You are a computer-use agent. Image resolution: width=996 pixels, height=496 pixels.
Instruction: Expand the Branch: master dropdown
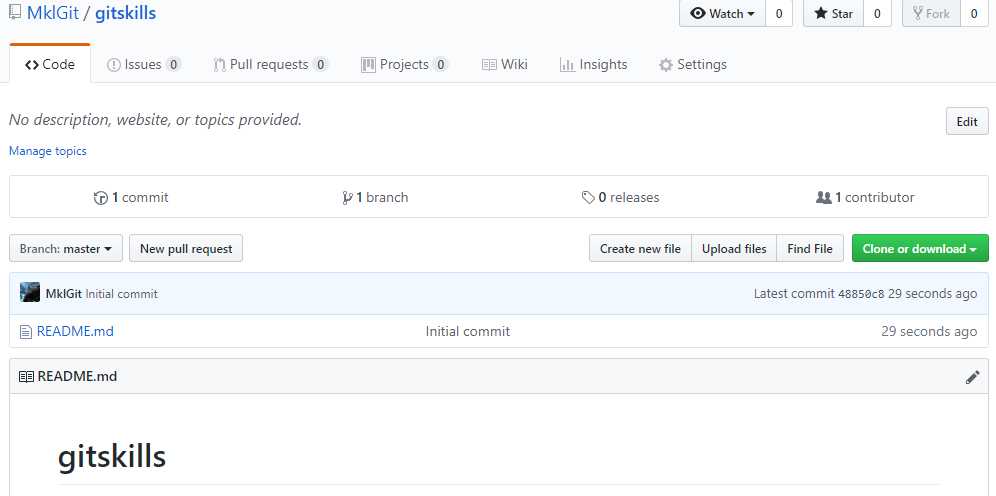click(x=65, y=248)
